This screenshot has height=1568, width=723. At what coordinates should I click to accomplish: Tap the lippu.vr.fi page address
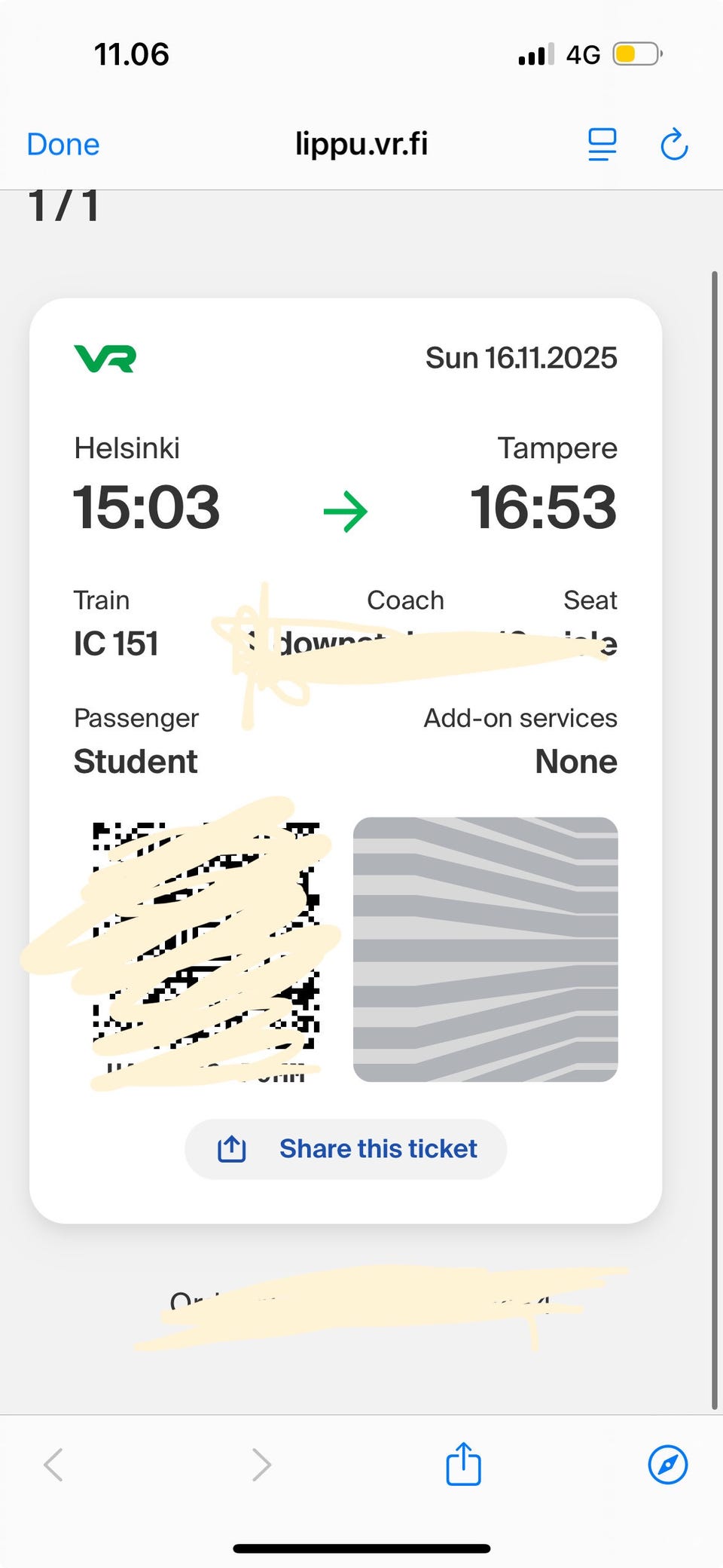(361, 144)
